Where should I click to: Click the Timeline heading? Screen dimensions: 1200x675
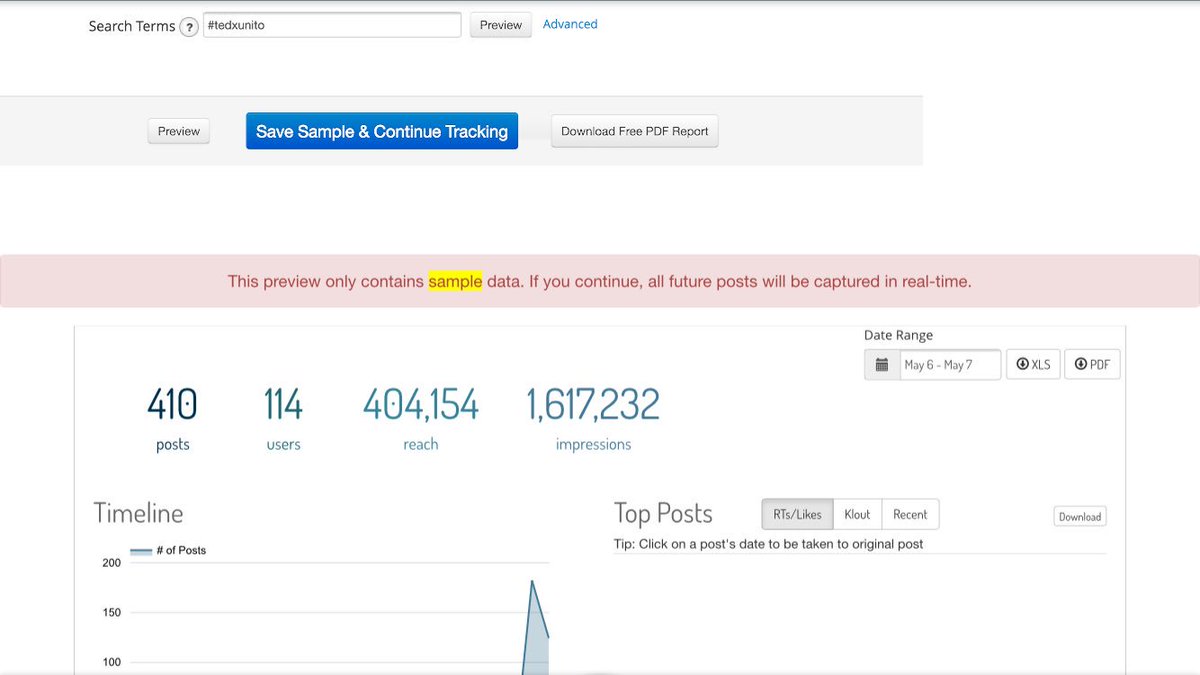click(x=138, y=513)
